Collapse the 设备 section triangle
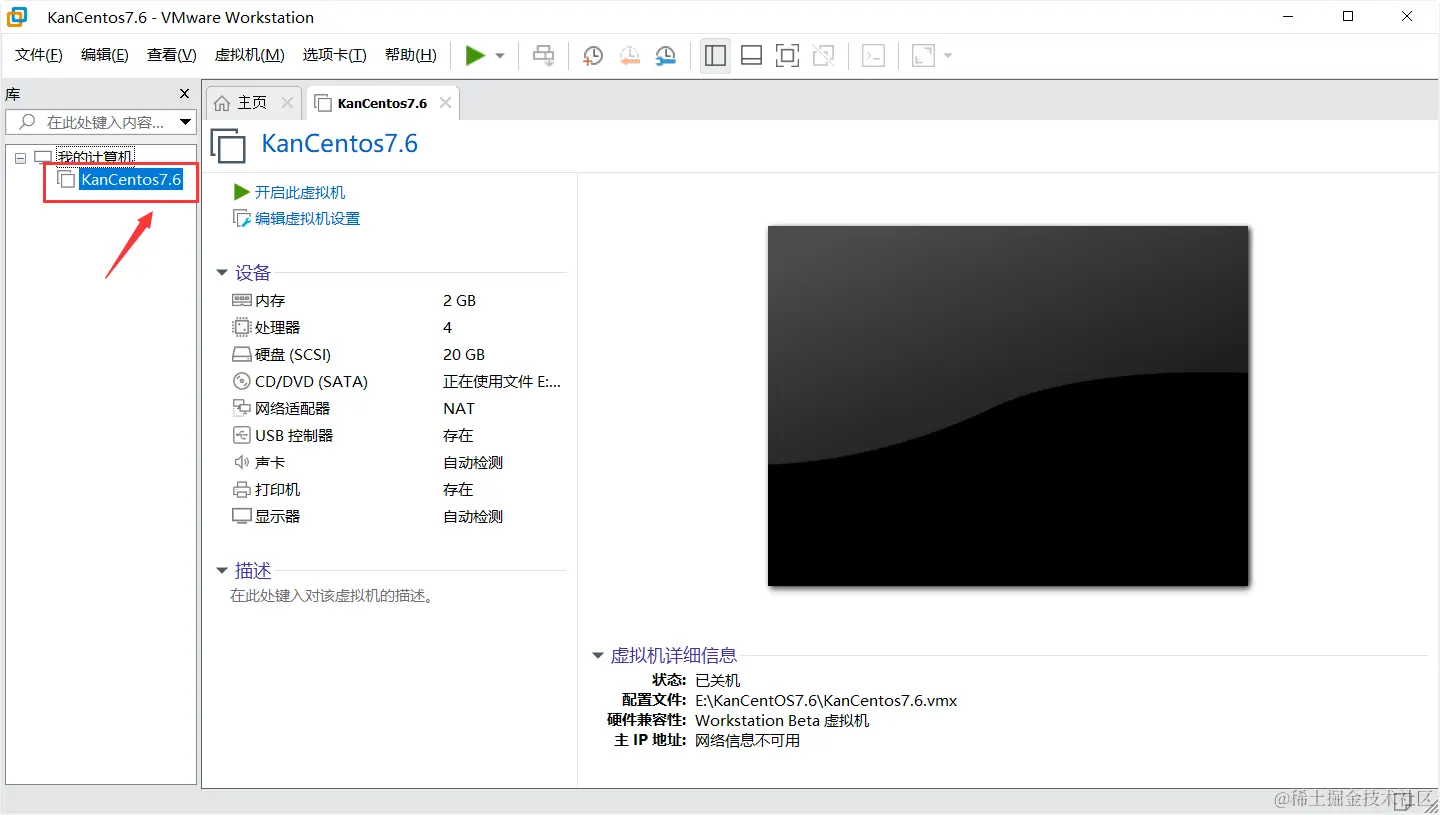 pyautogui.click(x=222, y=271)
